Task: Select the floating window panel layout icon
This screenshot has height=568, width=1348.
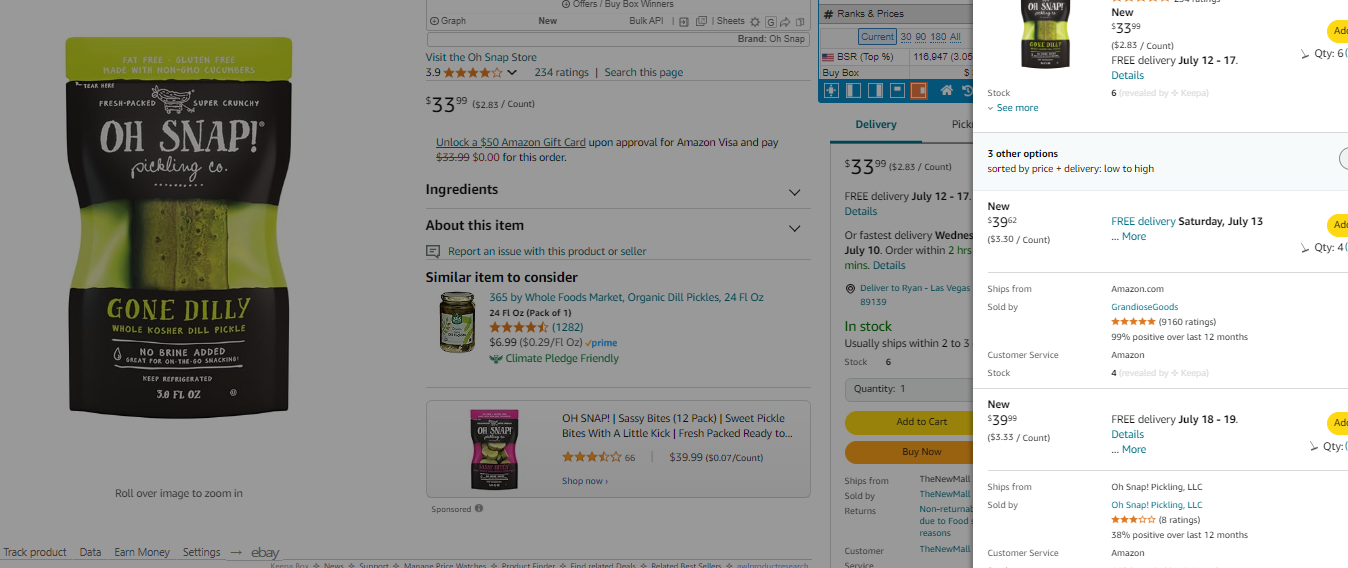Action: click(x=897, y=90)
